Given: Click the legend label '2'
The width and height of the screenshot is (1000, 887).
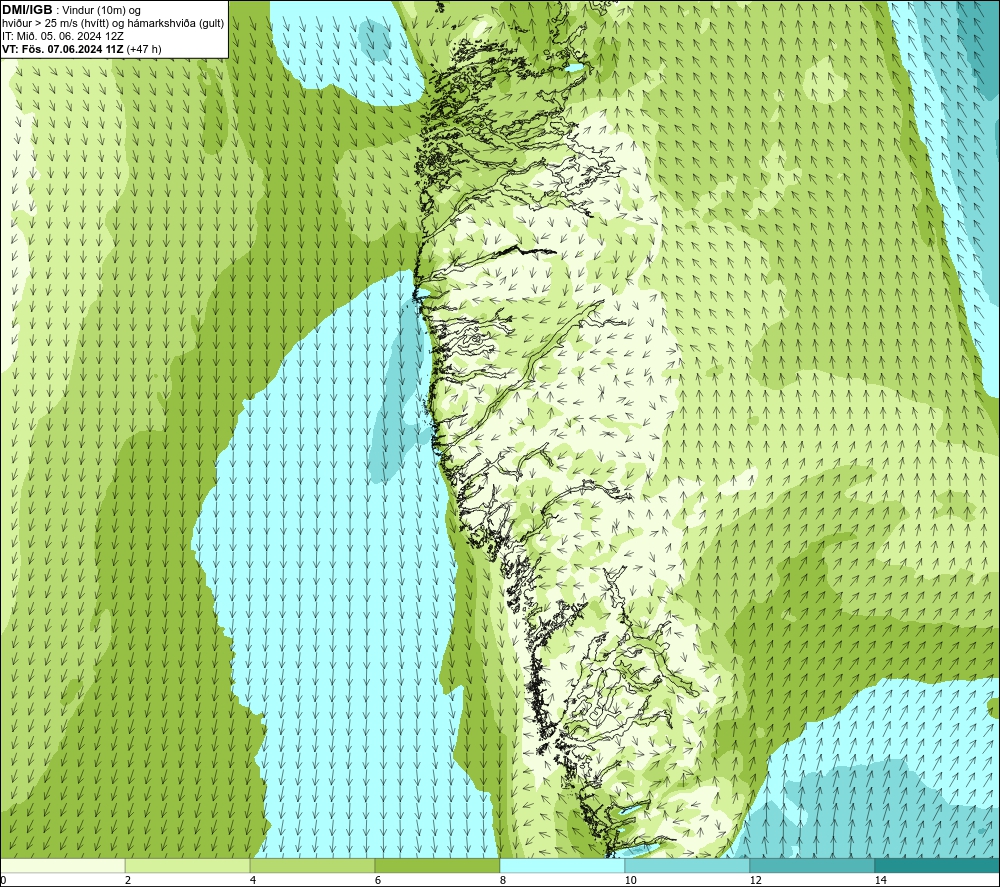Looking at the screenshot, I should tap(128, 881).
